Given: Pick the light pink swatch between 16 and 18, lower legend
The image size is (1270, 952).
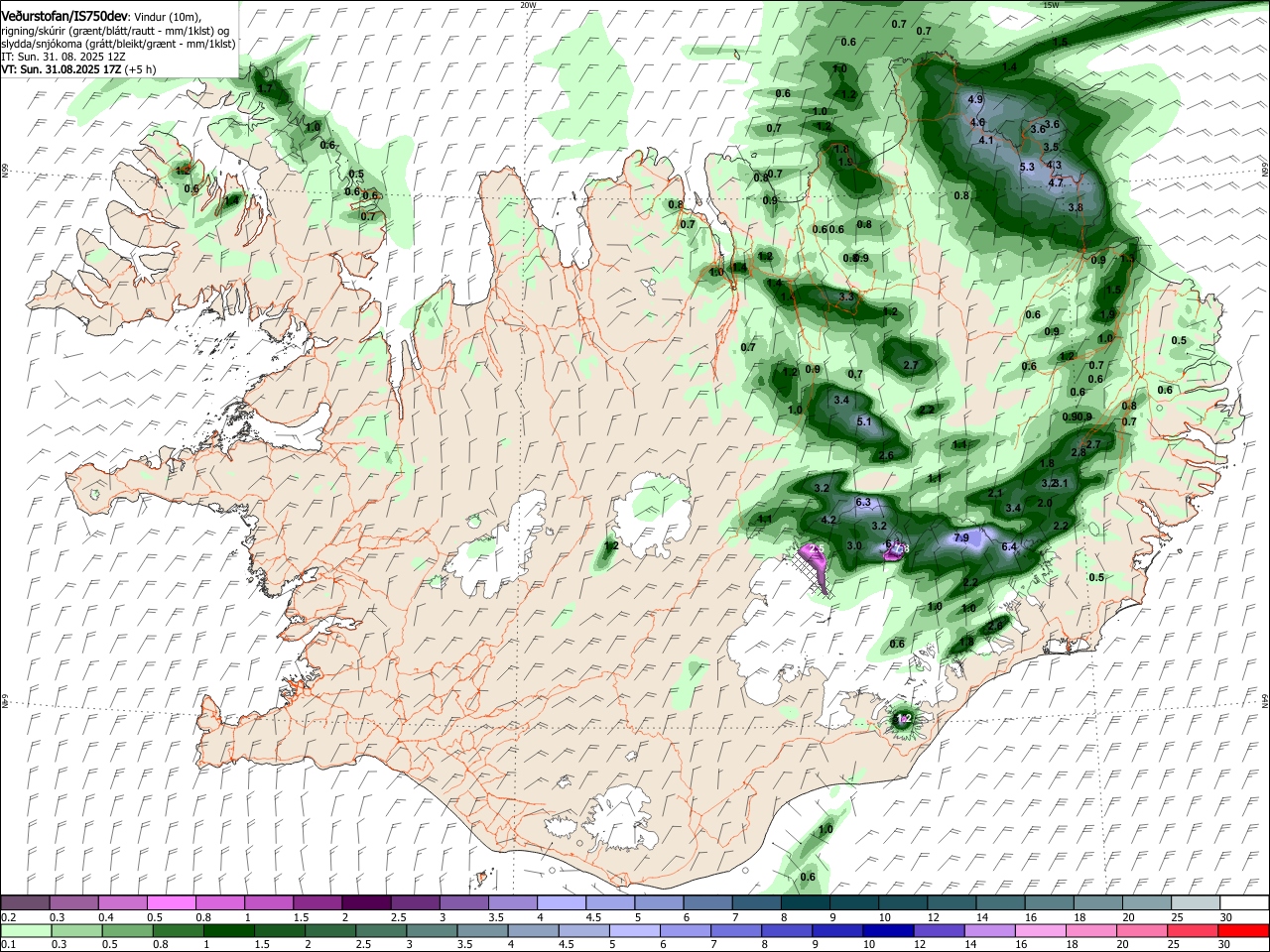Looking at the screenshot, I should click(x=1042, y=930).
